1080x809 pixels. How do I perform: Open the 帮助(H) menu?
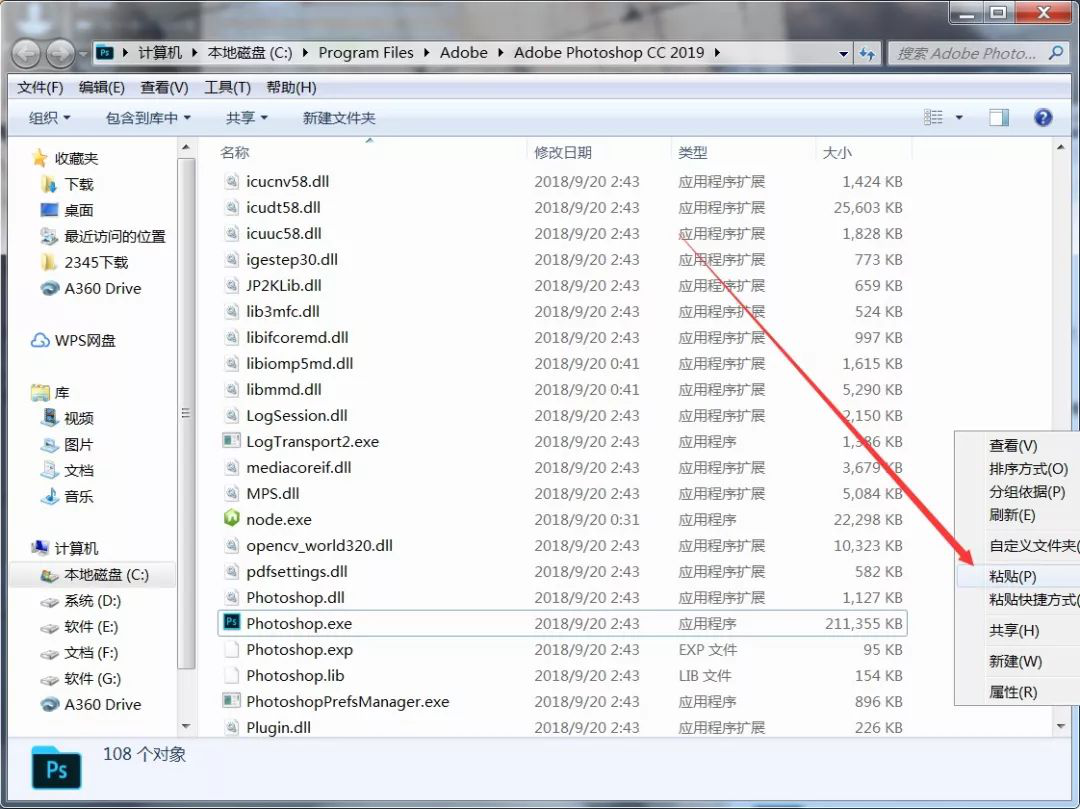tap(291, 87)
